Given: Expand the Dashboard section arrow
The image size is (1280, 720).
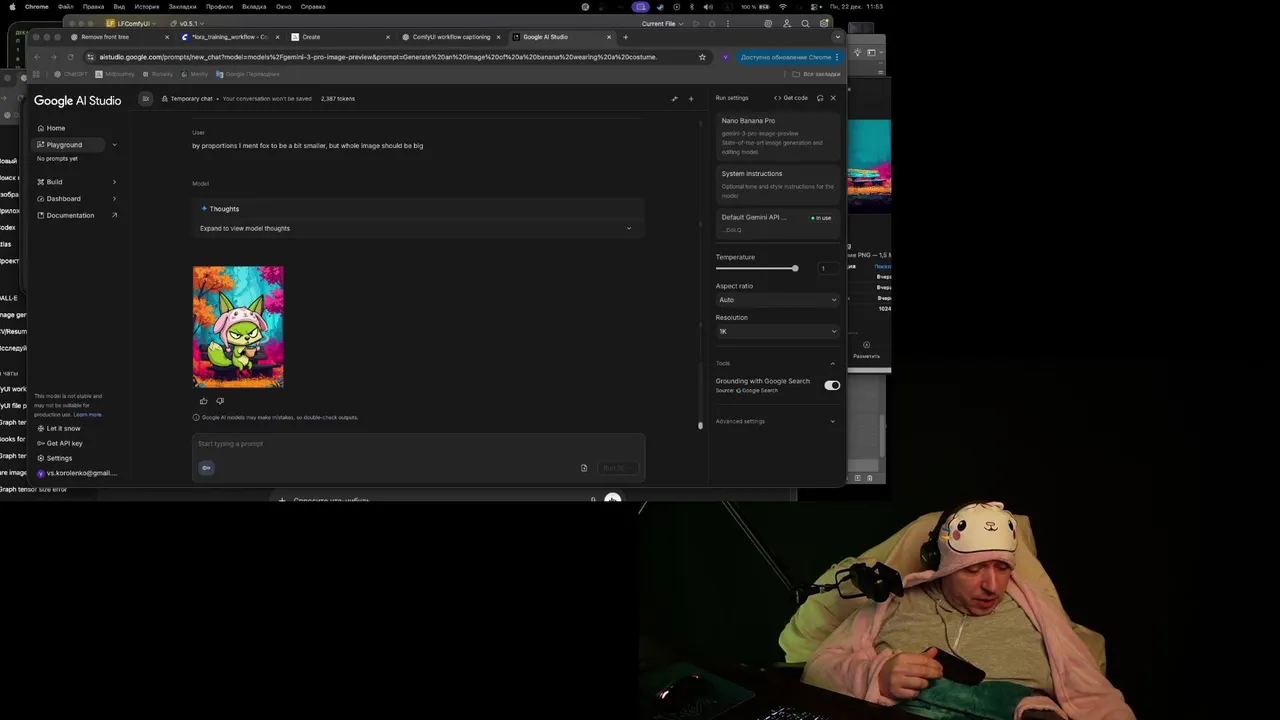Looking at the screenshot, I should point(114,198).
